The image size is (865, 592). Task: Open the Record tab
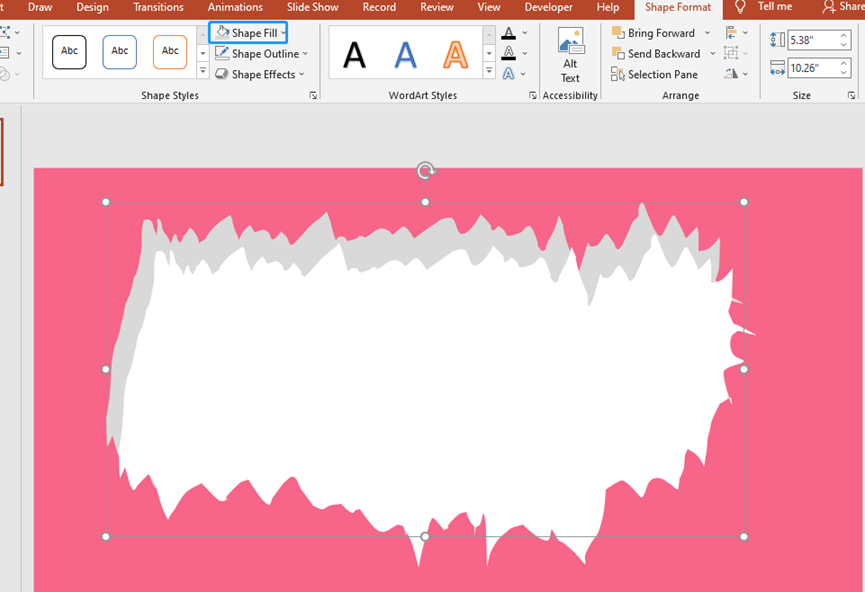point(379,7)
